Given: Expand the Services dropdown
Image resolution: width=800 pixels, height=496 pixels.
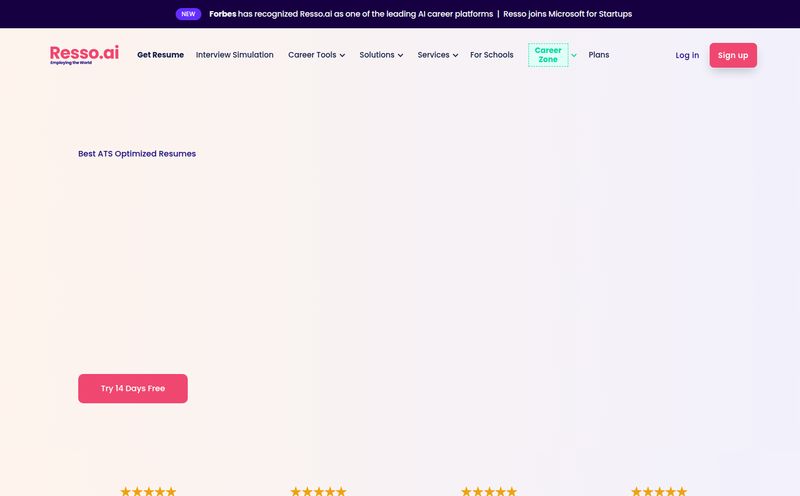Looking at the screenshot, I should pyautogui.click(x=438, y=55).
